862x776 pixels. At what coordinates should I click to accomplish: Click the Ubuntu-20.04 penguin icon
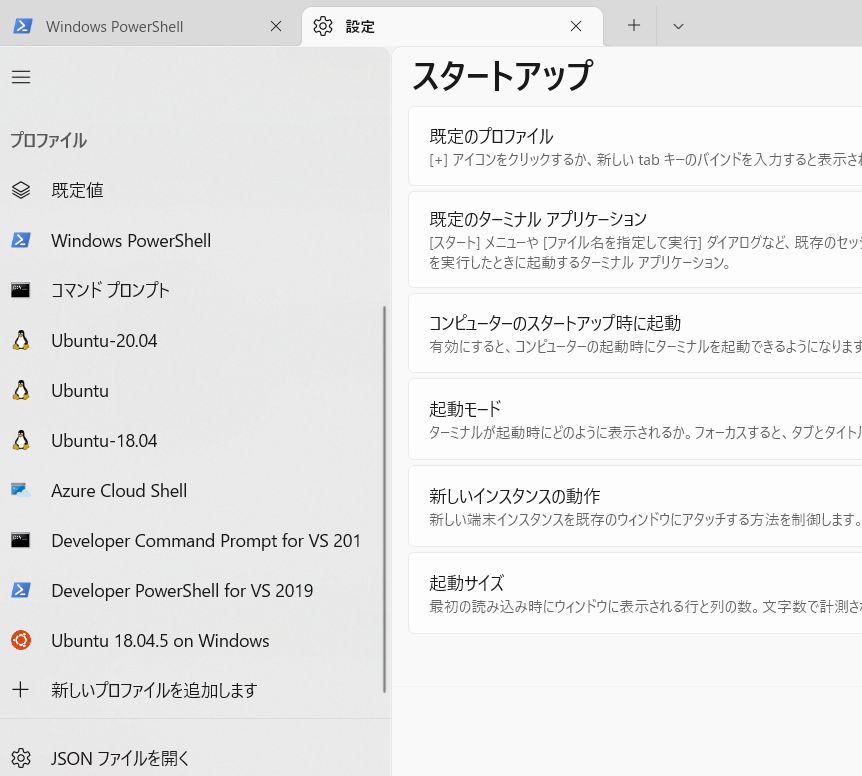[21, 340]
